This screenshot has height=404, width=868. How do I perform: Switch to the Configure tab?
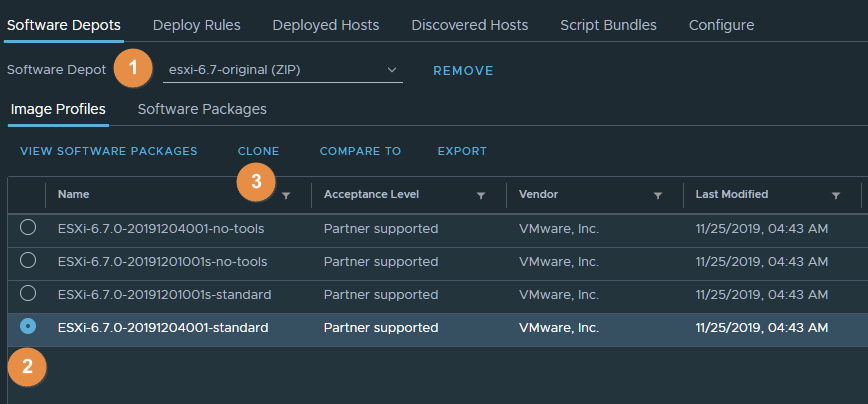pos(721,24)
